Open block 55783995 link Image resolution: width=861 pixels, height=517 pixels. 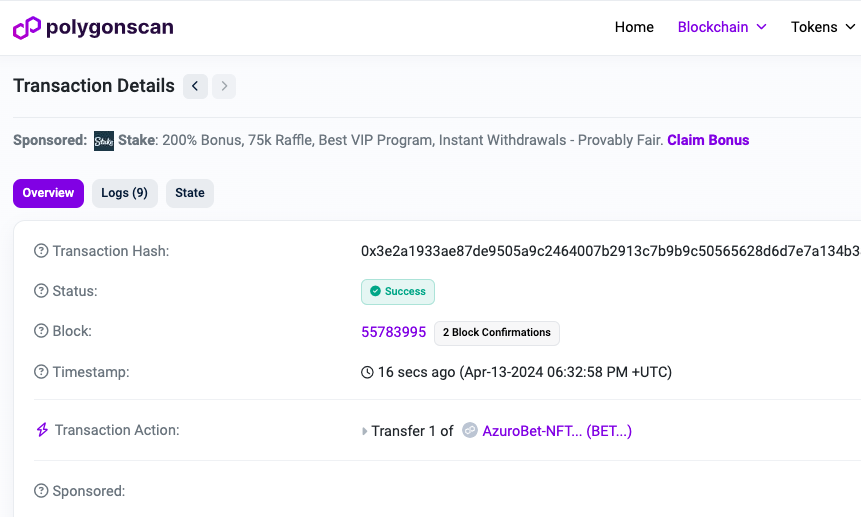[393, 332]
